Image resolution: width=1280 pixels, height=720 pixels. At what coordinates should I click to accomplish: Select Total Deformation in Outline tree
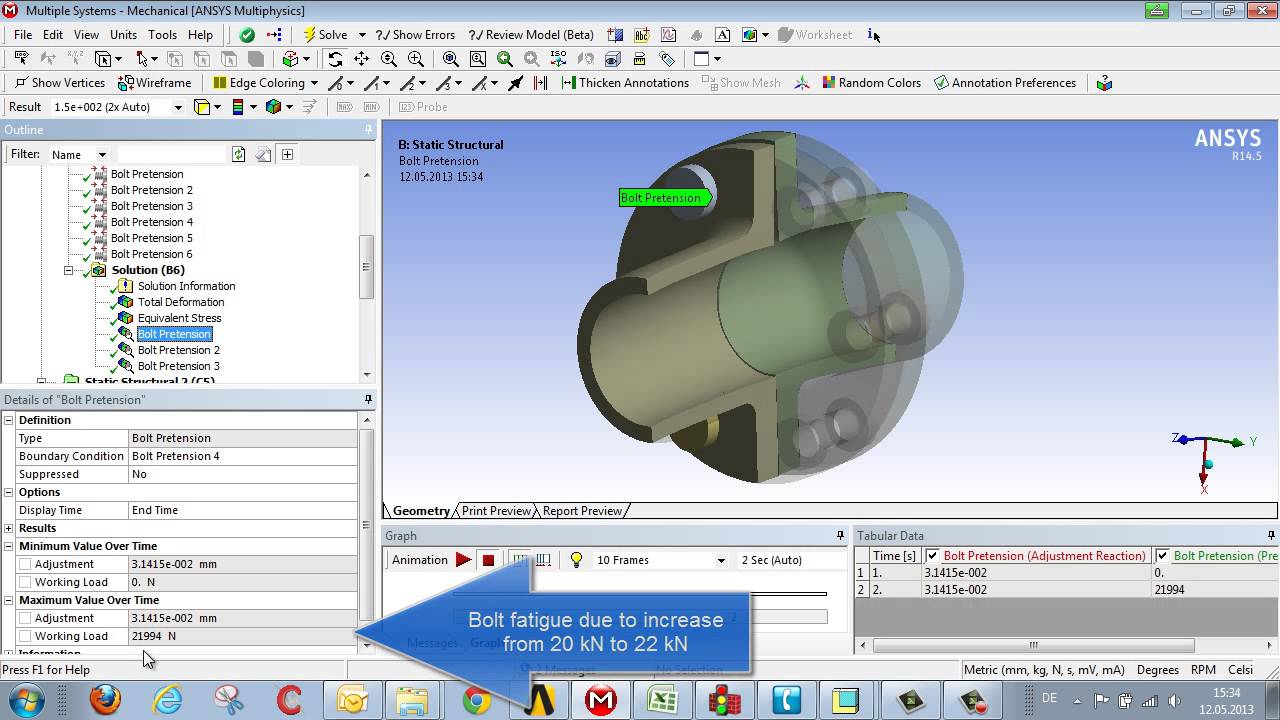tap(181, 302)
